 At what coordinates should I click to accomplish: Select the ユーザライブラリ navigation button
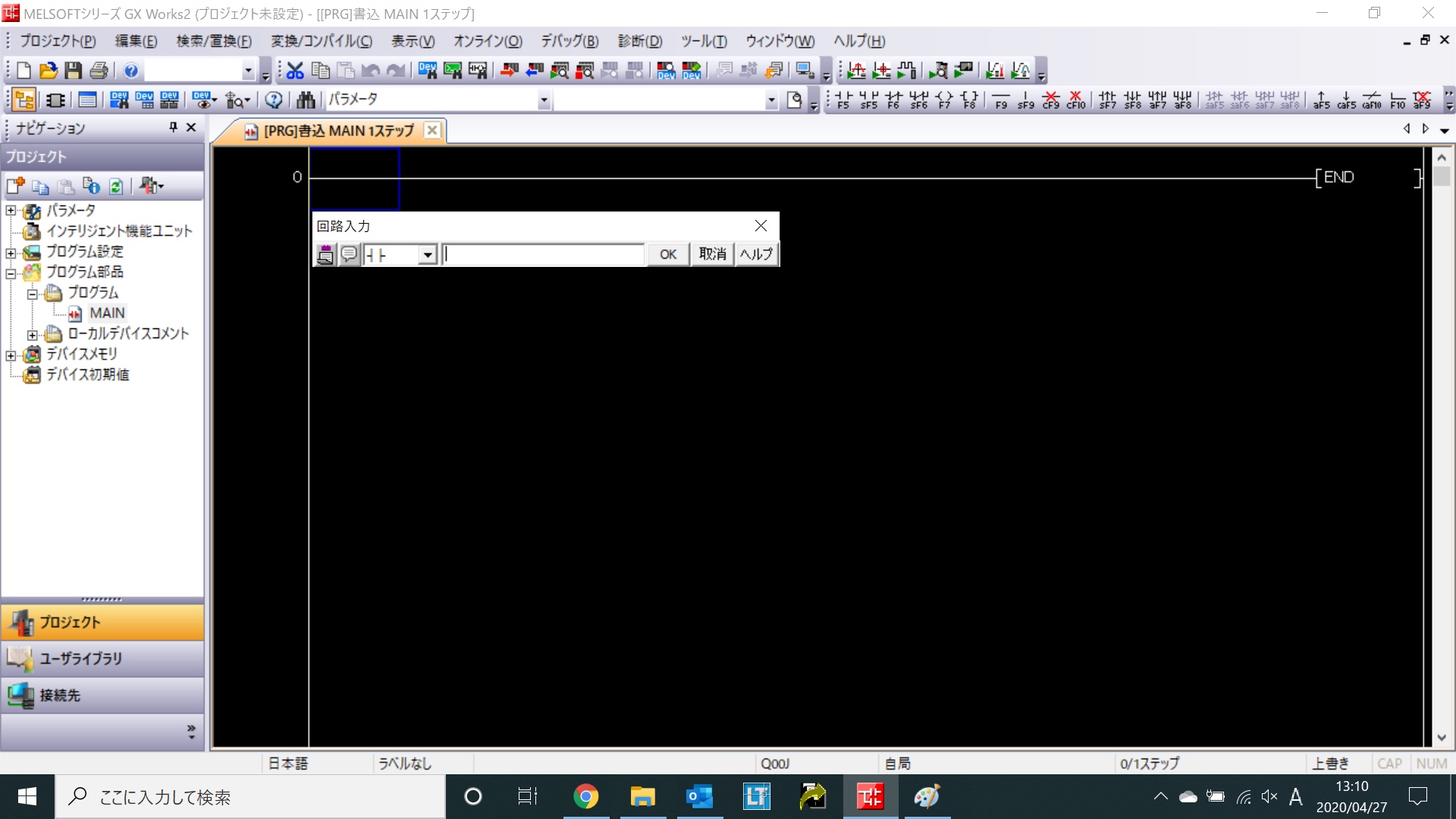[102, 658]
